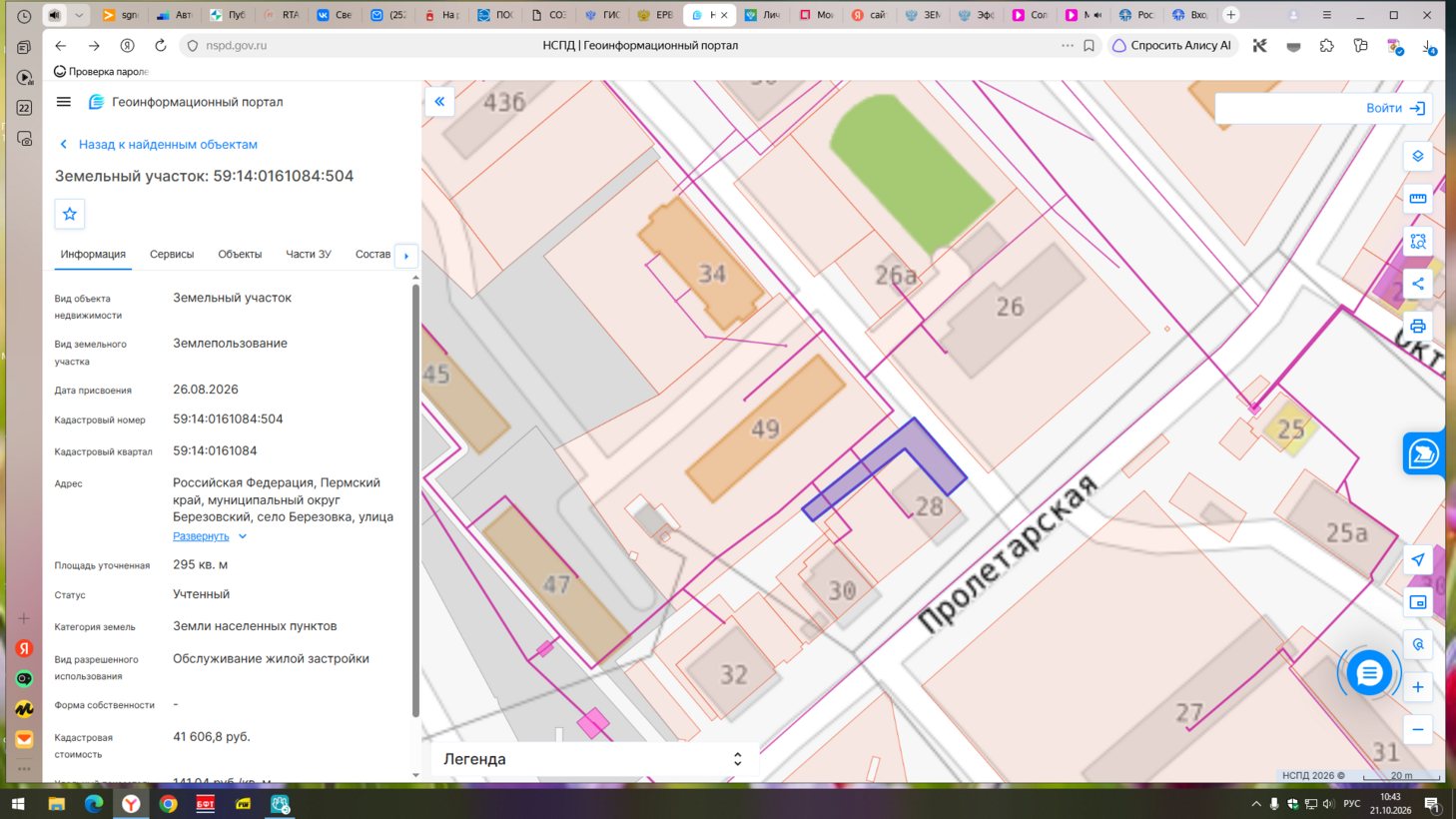The width and height of the screenshot is (1456, 819).
Task: Zoom out on the map
Action: click(1417, 729)
